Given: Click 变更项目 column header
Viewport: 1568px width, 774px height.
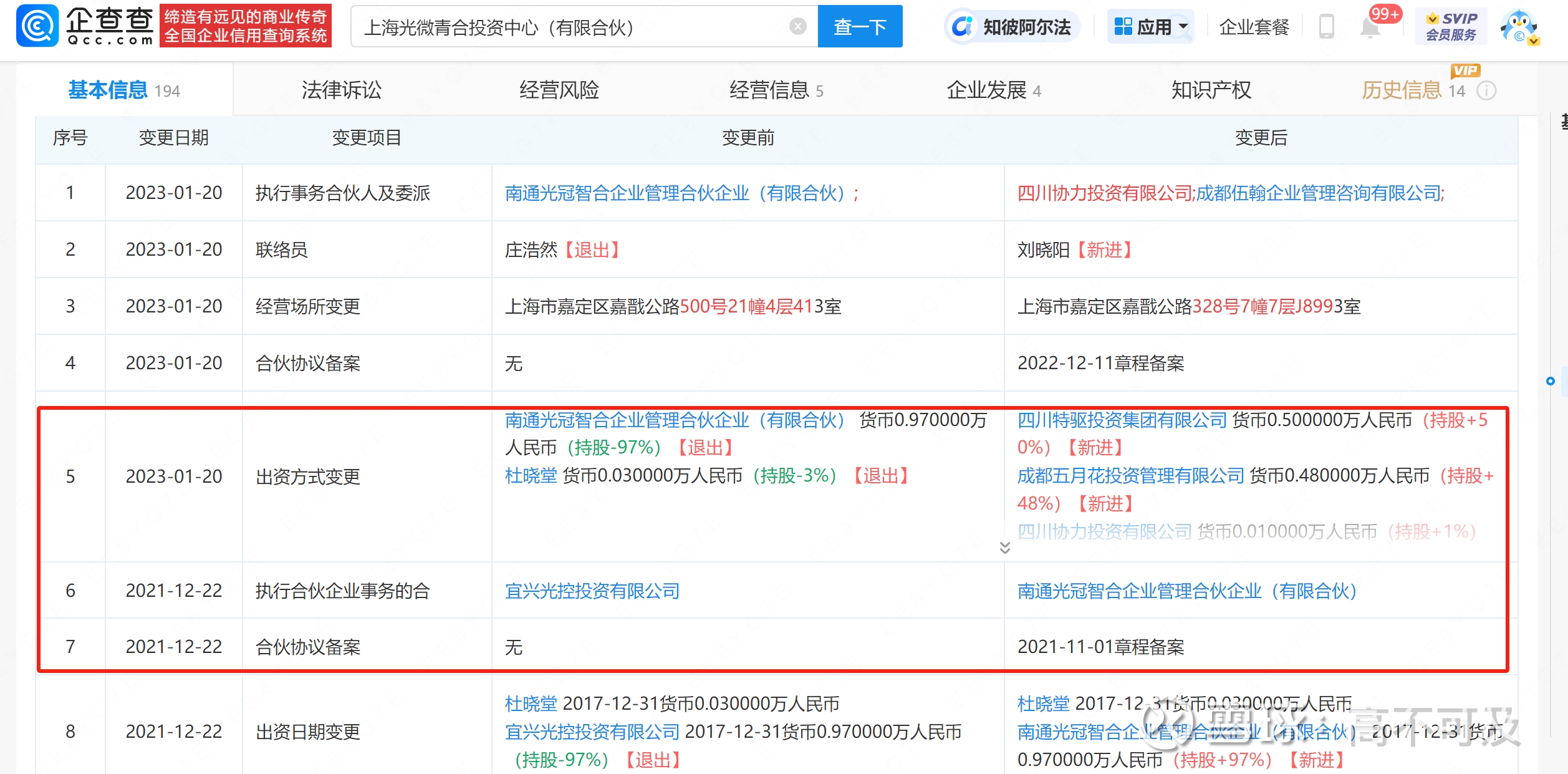Looking at the screenshot, I should 367,138.
